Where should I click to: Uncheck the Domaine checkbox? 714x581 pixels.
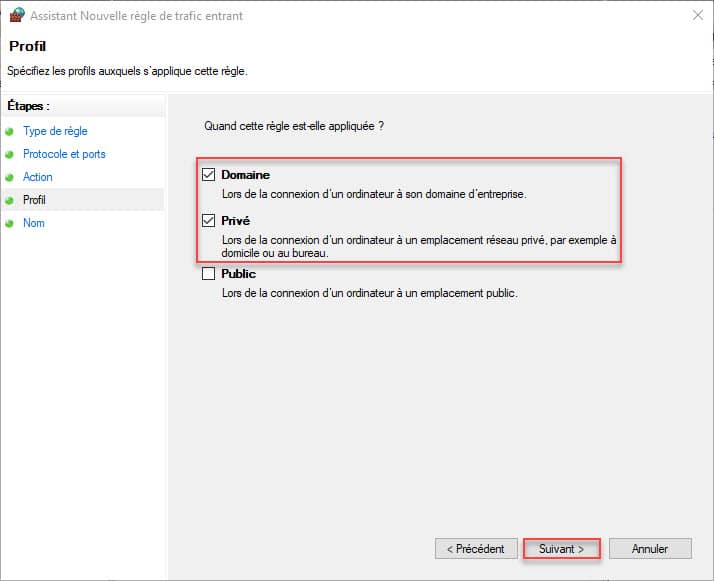point(209,174)
